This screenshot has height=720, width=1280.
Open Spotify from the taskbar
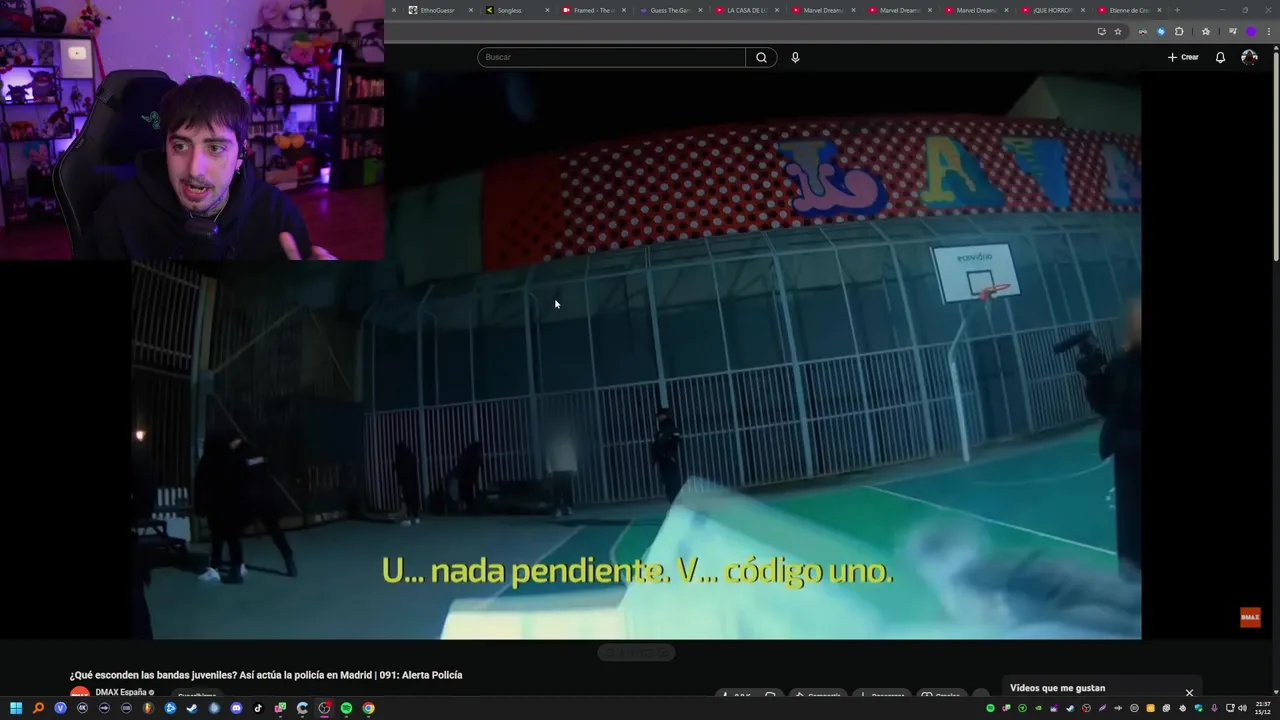tap(346, 708)
